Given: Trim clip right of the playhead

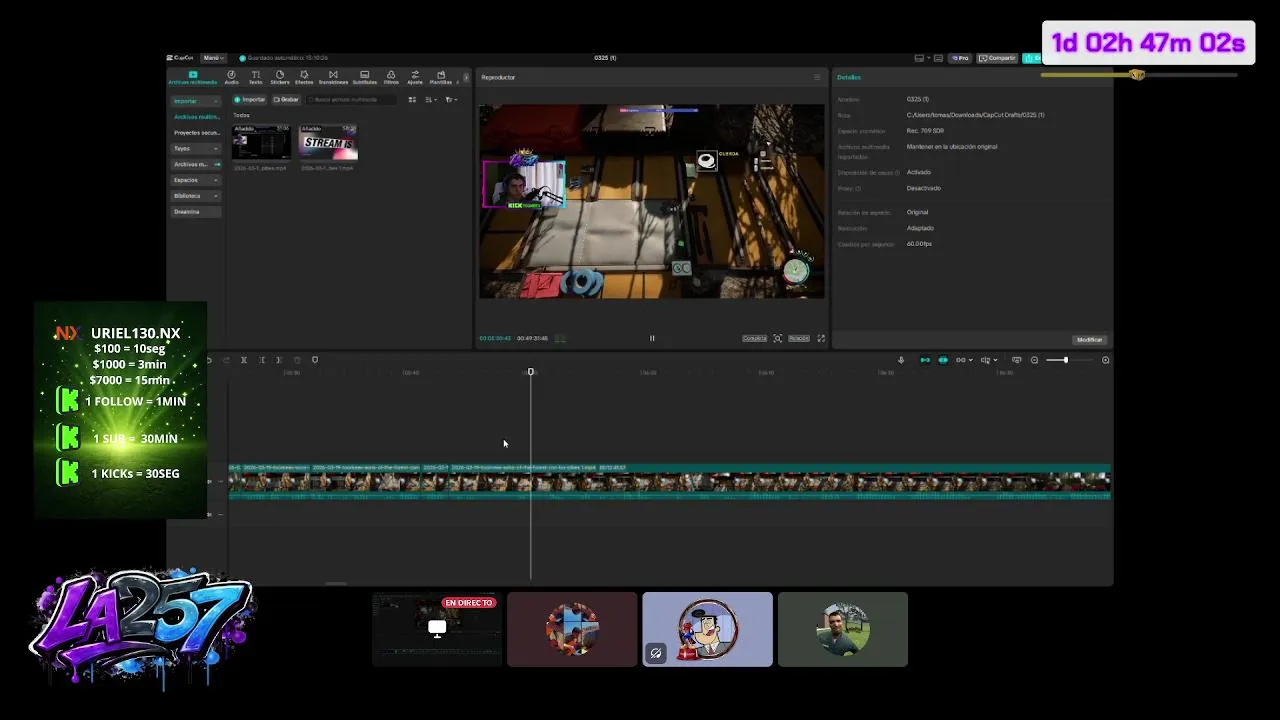Looking at the screenshot, I should tap(279, 360).
